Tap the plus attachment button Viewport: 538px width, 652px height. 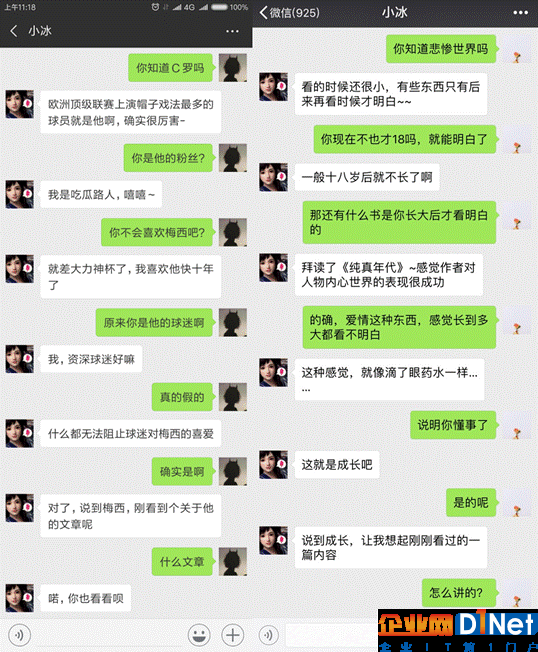(232, 635)
